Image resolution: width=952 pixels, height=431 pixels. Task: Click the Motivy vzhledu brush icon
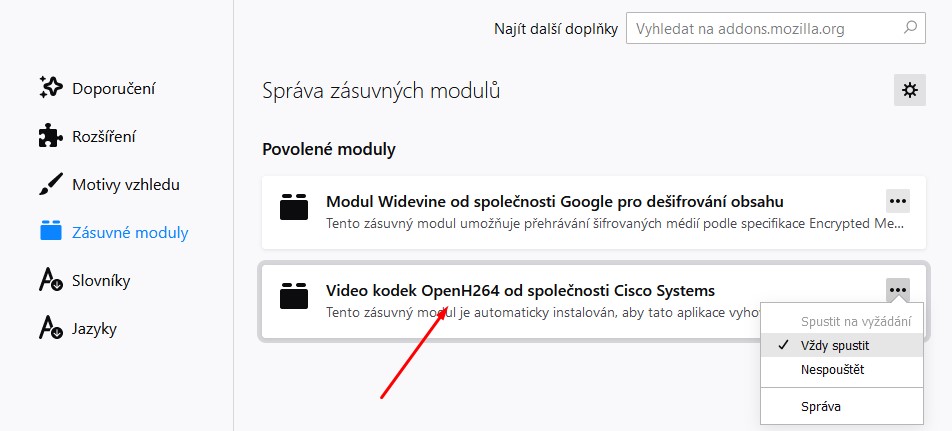coord(51,184)
